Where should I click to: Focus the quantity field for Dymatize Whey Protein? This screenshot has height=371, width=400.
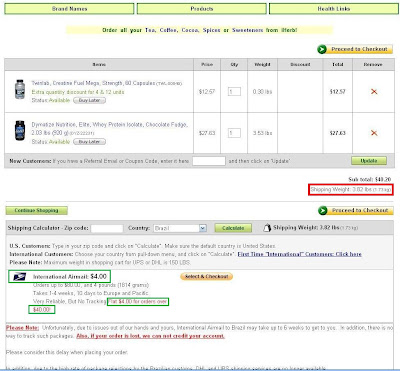pyautogui.click(x=234, y=133)
